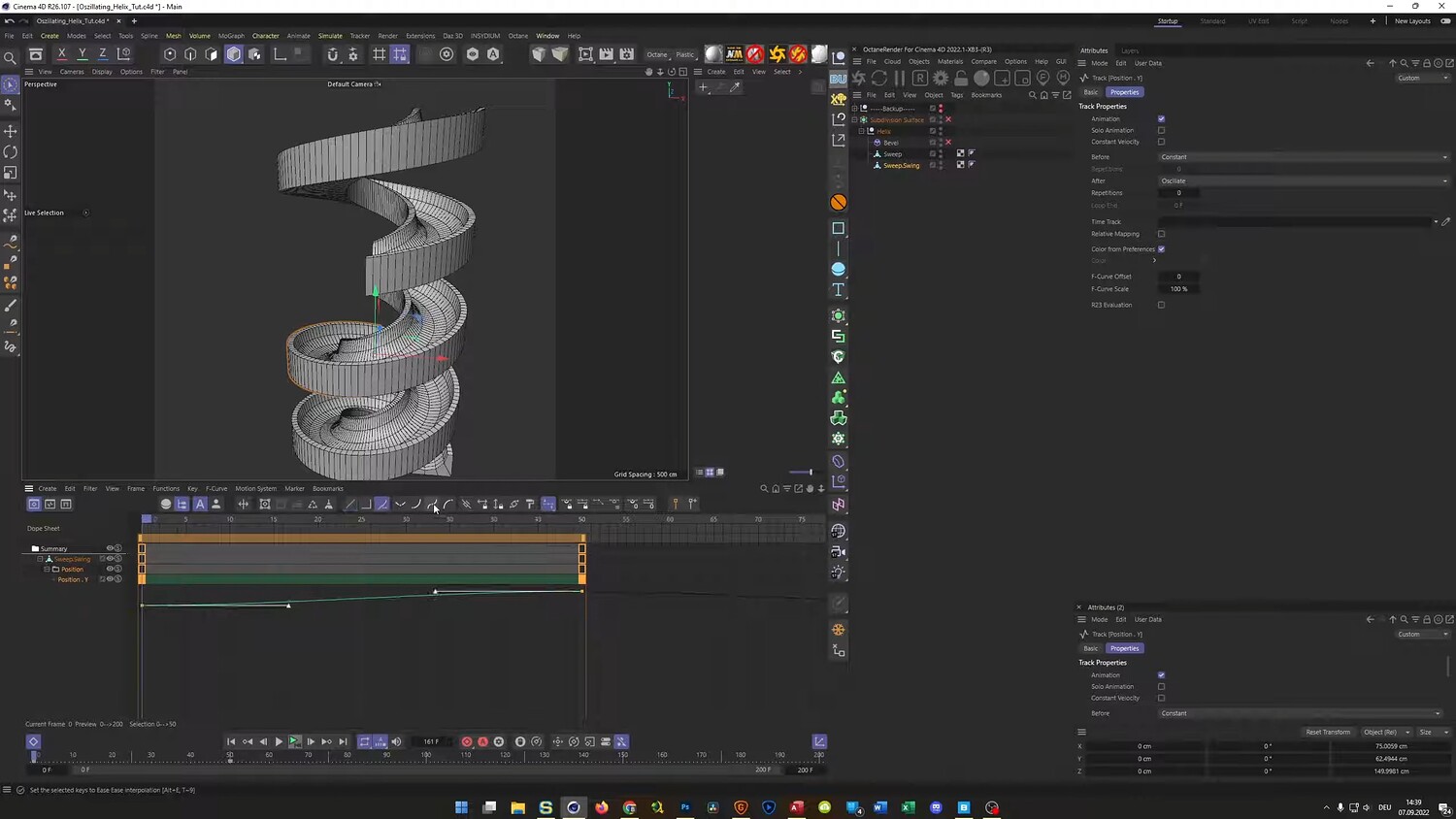Image resolution: width=1456 pixels, height=819 pixels.
Task: Click the New Layouts button
Action: (1412, 21)
